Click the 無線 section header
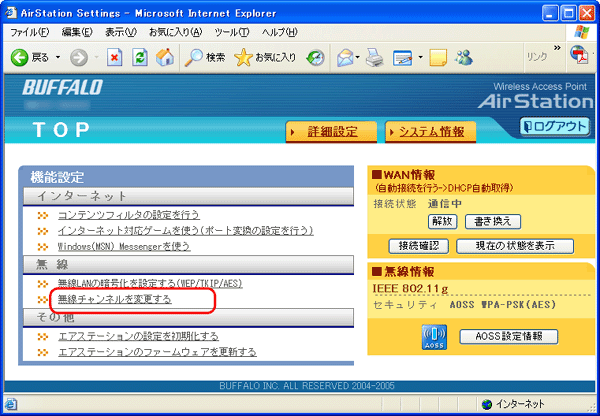This screenshot has width=600, height=416. [x=188, y=265]
